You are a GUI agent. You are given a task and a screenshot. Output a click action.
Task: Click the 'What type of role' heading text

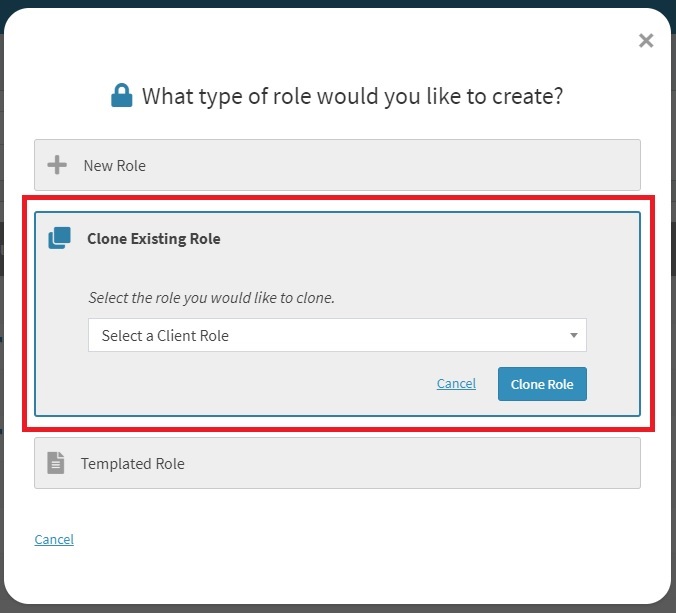352,96
